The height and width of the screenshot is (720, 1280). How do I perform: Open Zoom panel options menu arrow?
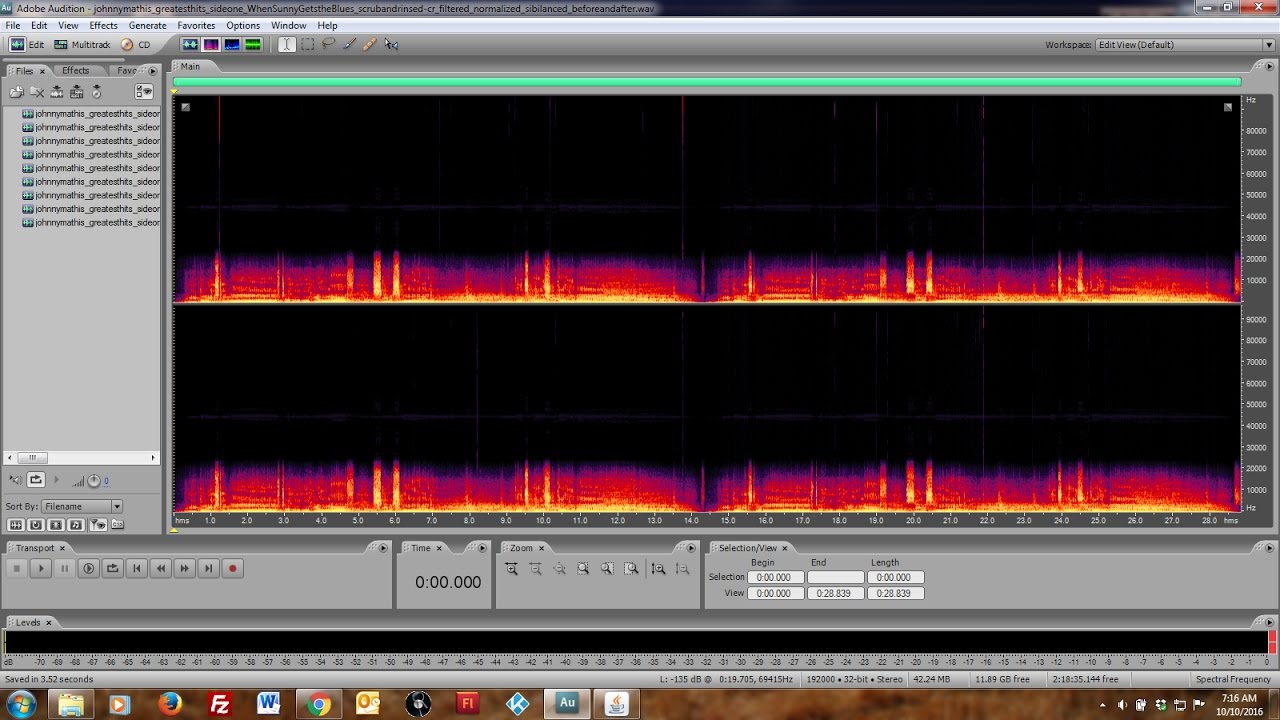tap(690, 548)
